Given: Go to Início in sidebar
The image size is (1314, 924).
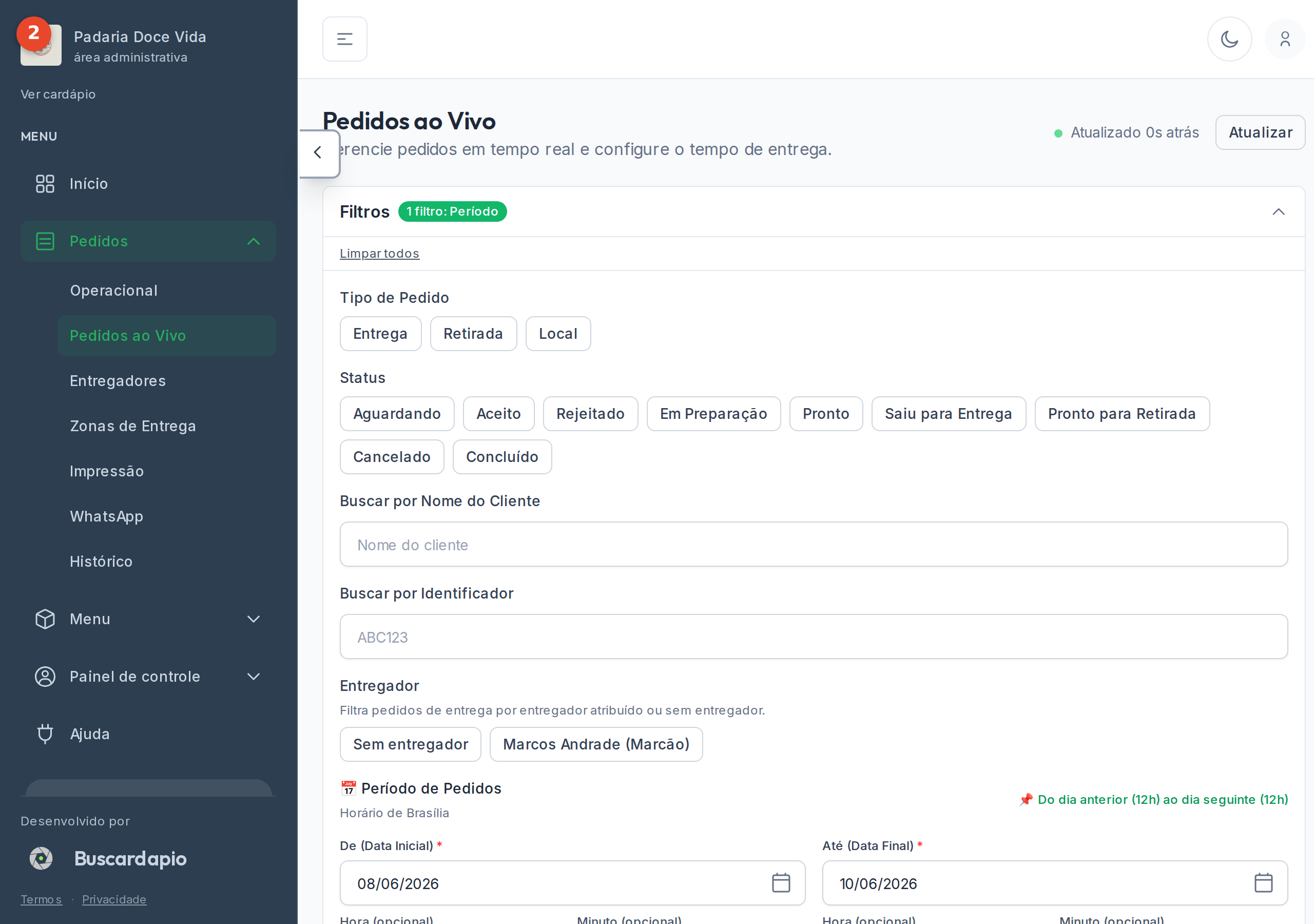Looking at the screenshot, I should (148, 184).
